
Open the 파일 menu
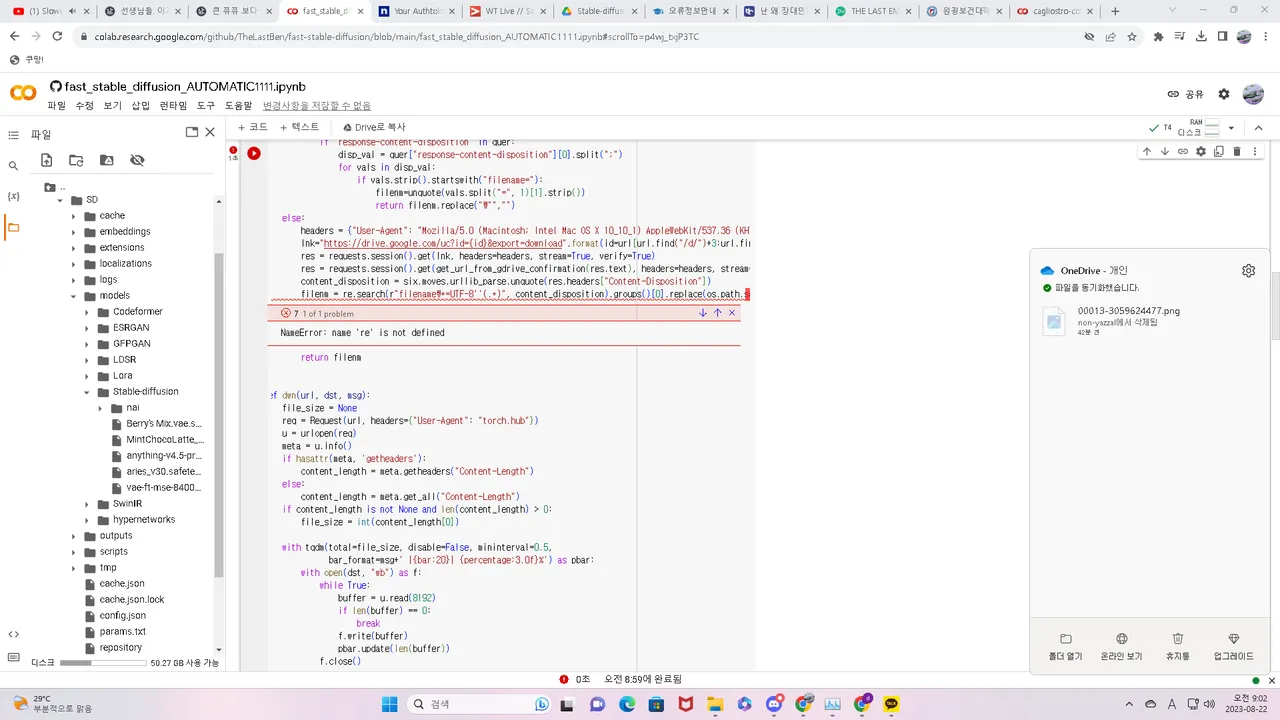[56, 106]
